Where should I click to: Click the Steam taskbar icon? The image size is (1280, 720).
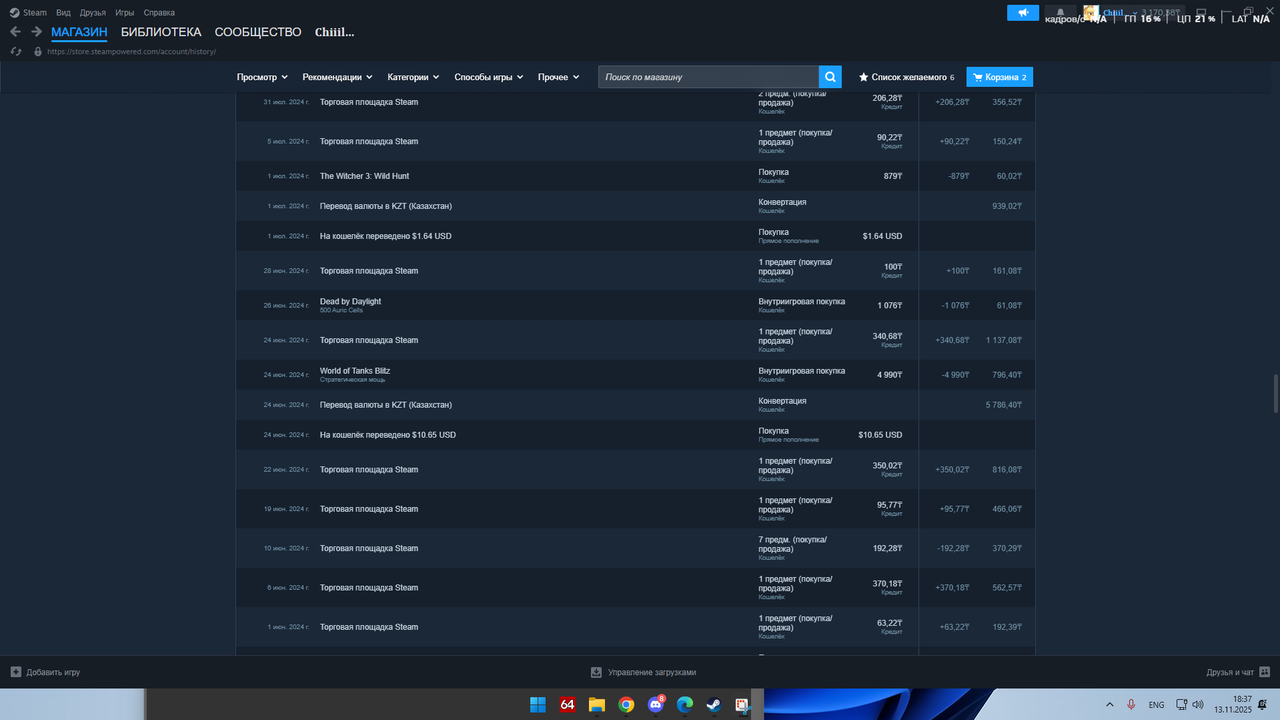714,704
